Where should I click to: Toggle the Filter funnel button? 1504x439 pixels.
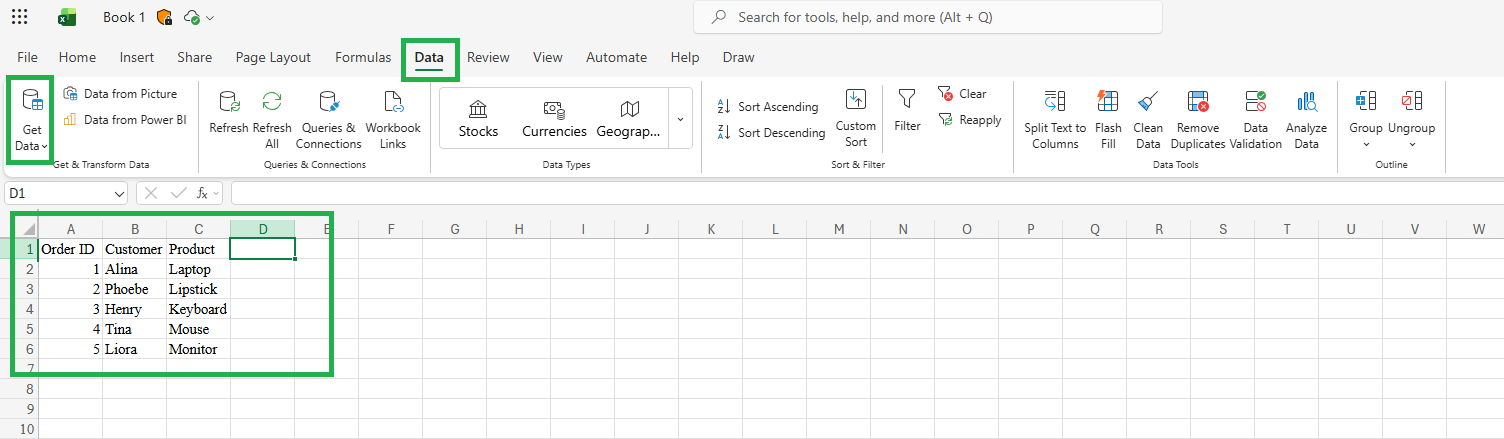click(907, 110)
